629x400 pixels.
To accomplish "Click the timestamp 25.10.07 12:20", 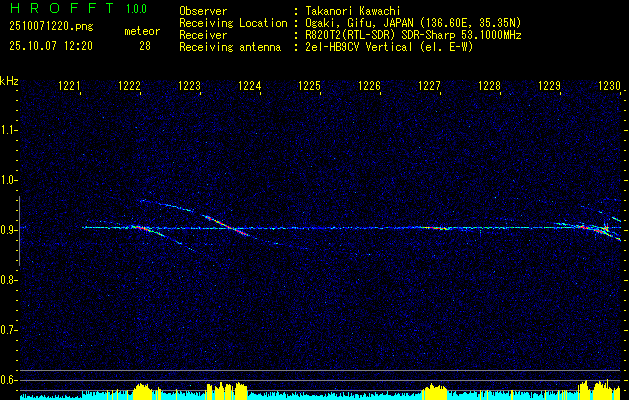I will pyautogui.click(x=51, y=46).
